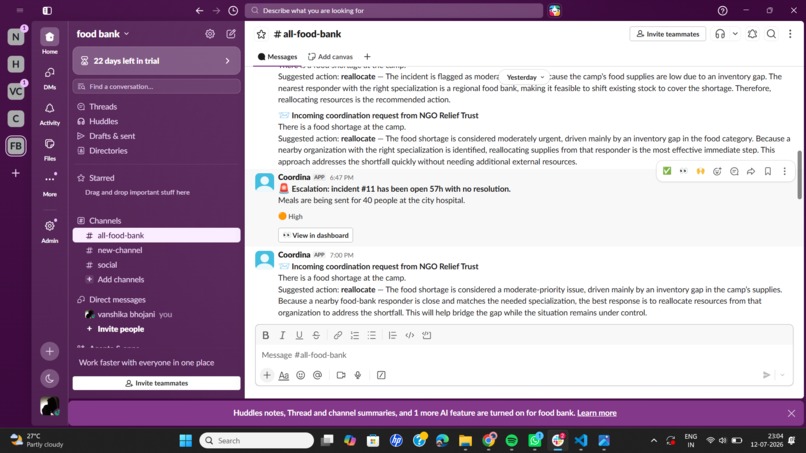The width and height of the screenshot is (806, 453).
Task: Open sidebar preferences gear icon
Action: tap(210, 34)
